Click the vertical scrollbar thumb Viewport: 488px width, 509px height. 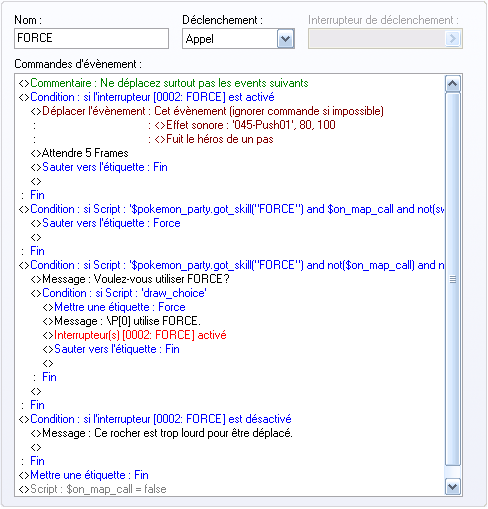pyautogui.click(x=453, y=279)
